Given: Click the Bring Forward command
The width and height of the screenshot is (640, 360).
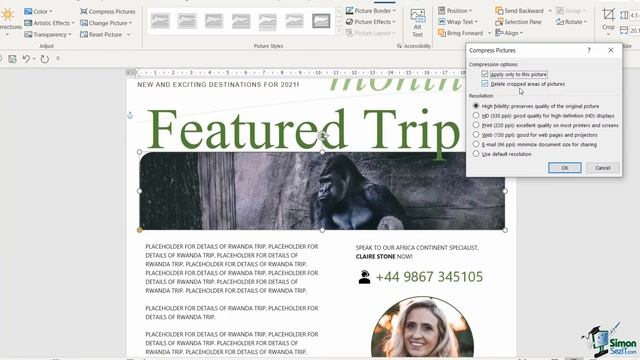Looking at the screenshot, I should click(460, 33).
